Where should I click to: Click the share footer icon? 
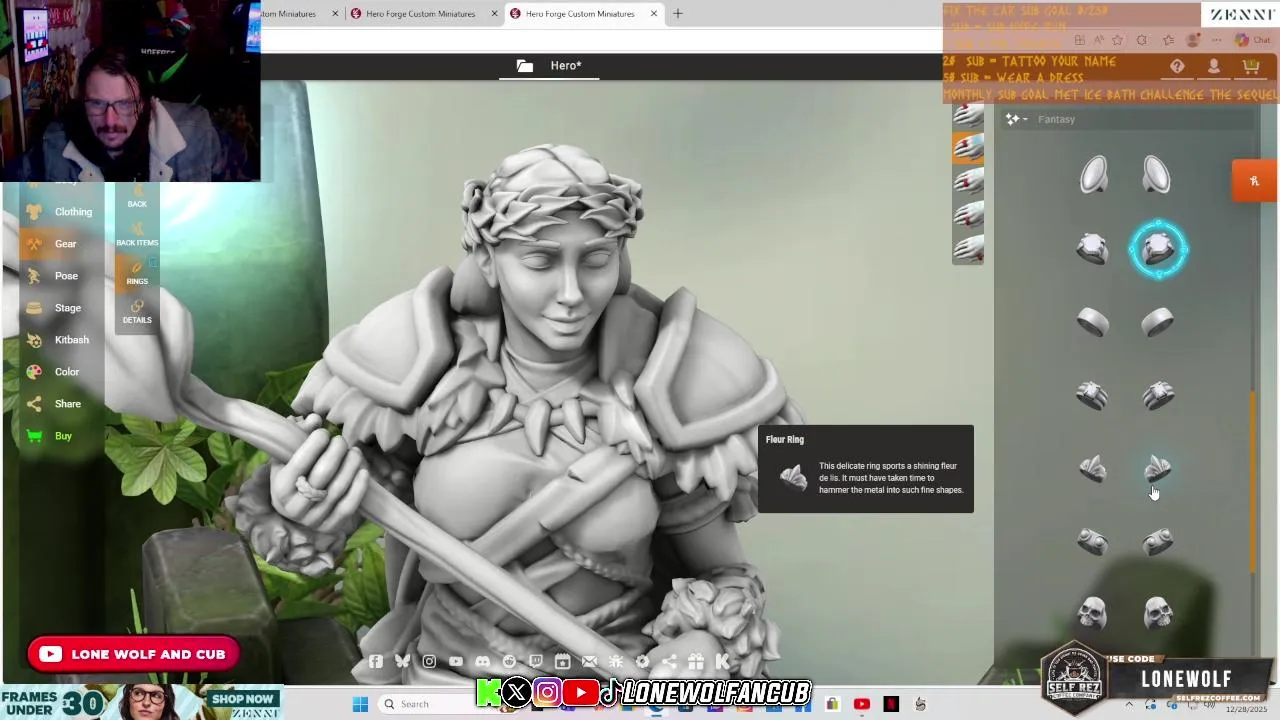[669, 661]
